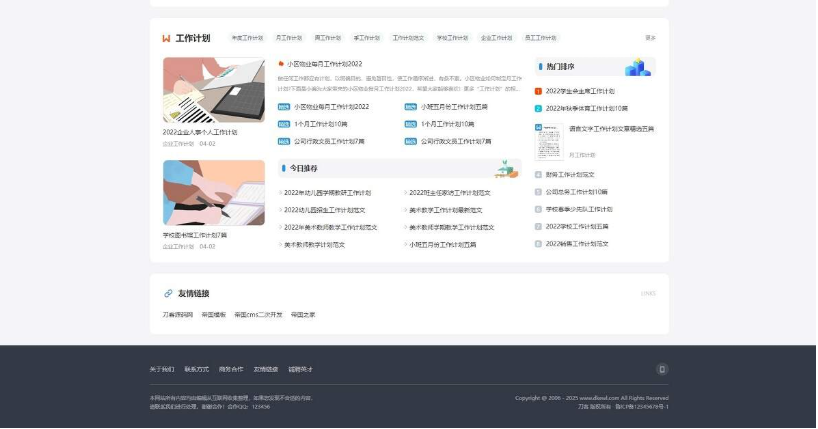Click the grey rank badge before 2022销售工作计划范文

(538, 244)
